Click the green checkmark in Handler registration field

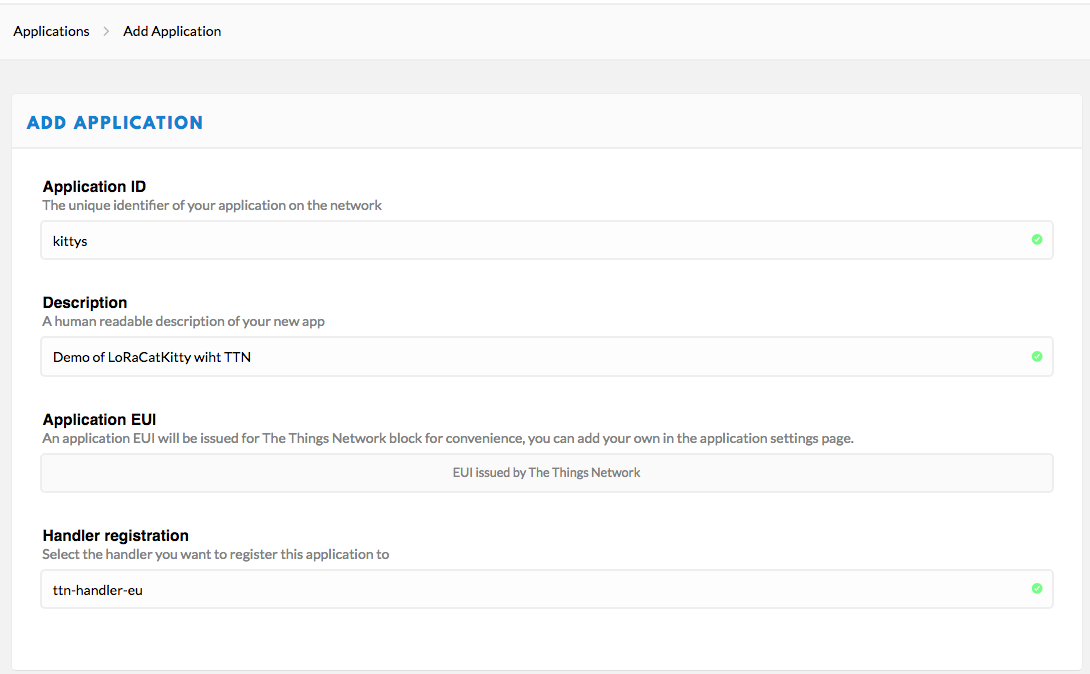[1037, 589]
